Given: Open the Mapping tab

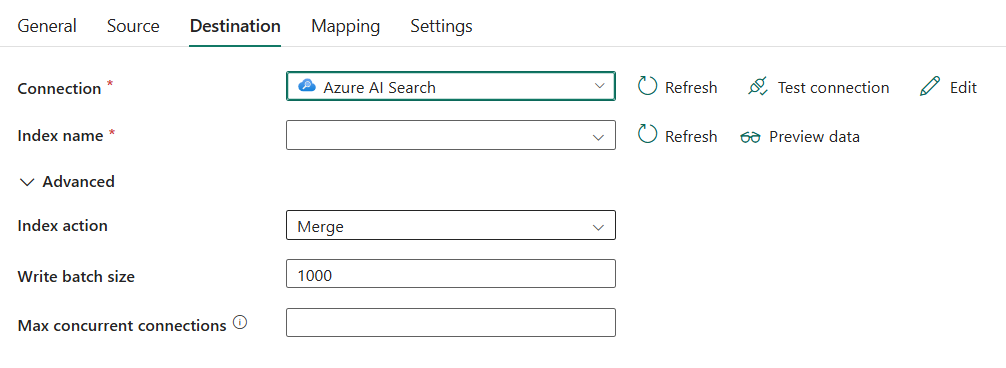Looking at the screenshot, I should [x=345, y=26].
